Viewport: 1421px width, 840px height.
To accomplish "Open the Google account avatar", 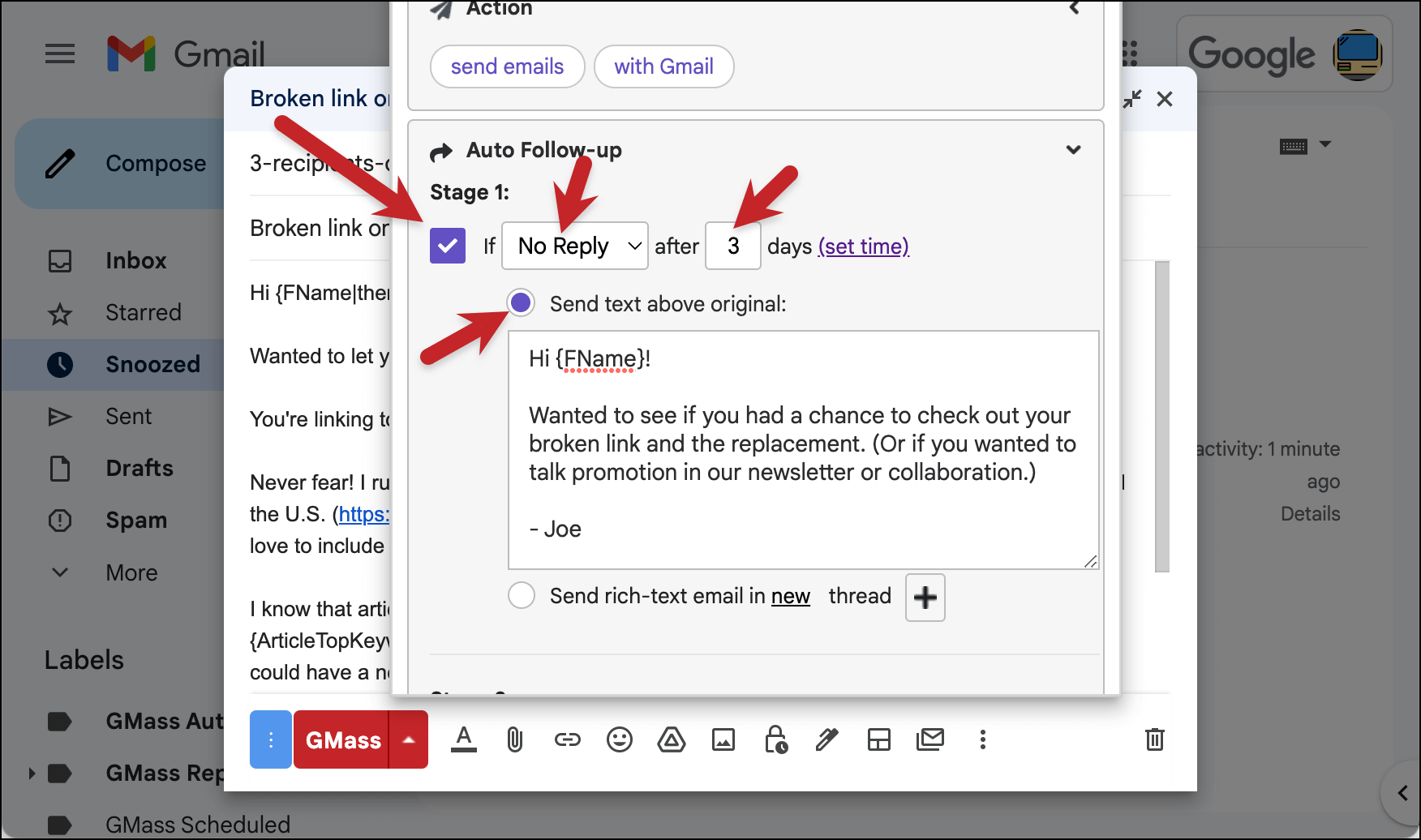I will (1357, 55).
